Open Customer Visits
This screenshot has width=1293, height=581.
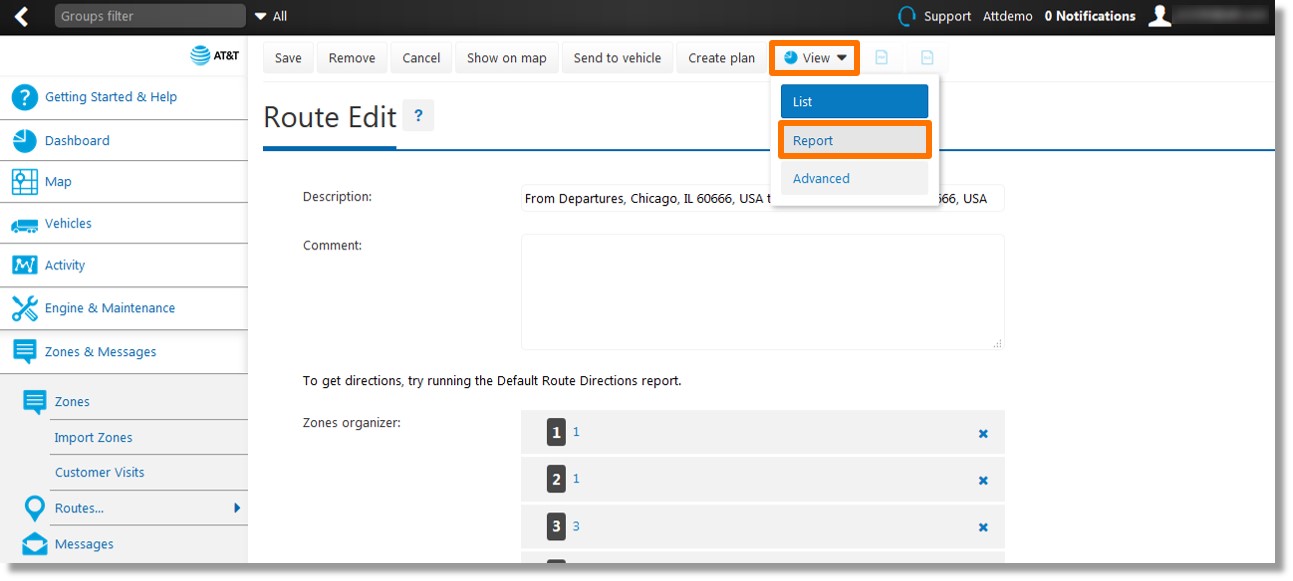pyautogui.click(x=100, y=473)
